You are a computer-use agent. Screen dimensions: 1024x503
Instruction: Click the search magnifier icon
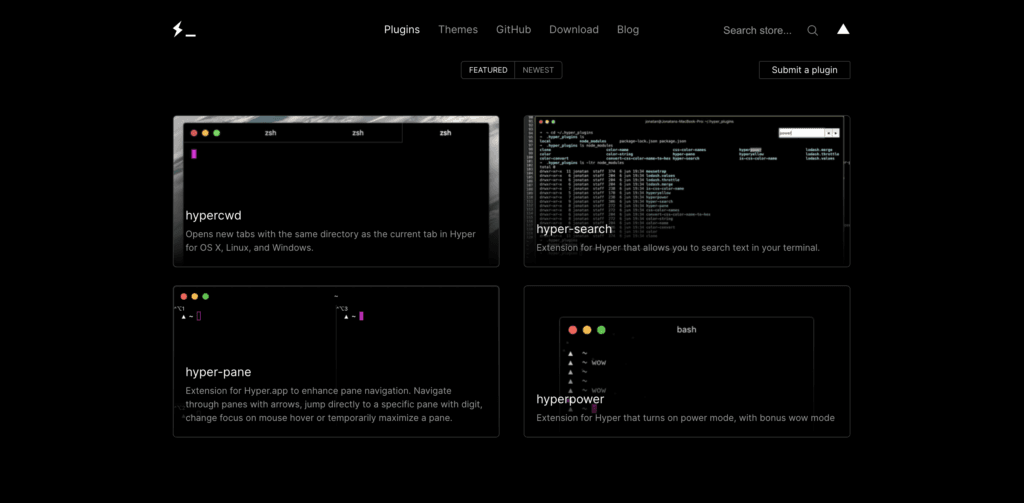point(812,30)
